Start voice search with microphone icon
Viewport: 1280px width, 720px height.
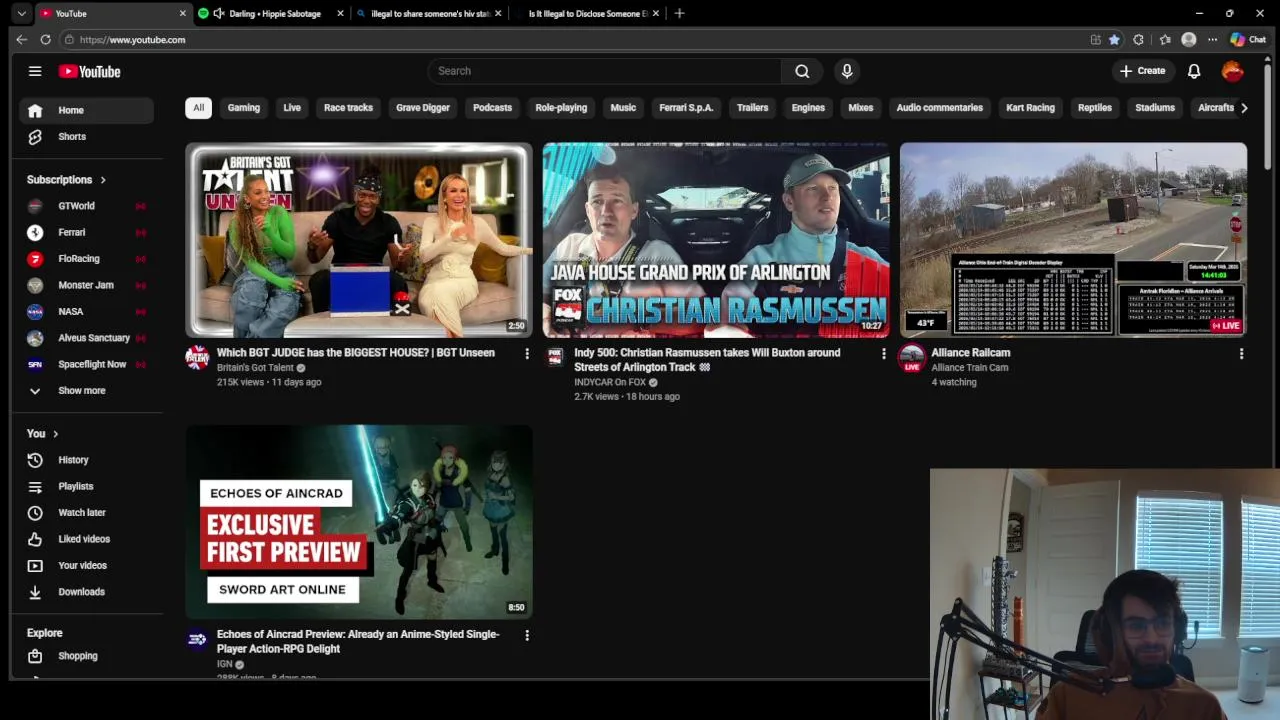(x=847, y=71)
